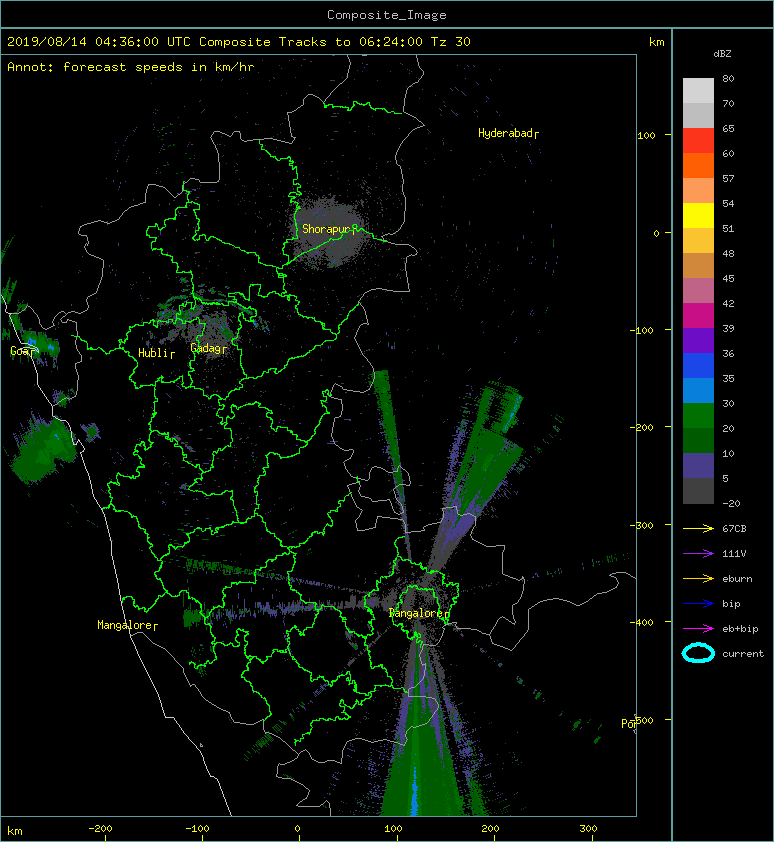This screenshot has height=842, width=774.
Task: Click the 0 tick on the horizontal km axis
Action: point(297,829)
